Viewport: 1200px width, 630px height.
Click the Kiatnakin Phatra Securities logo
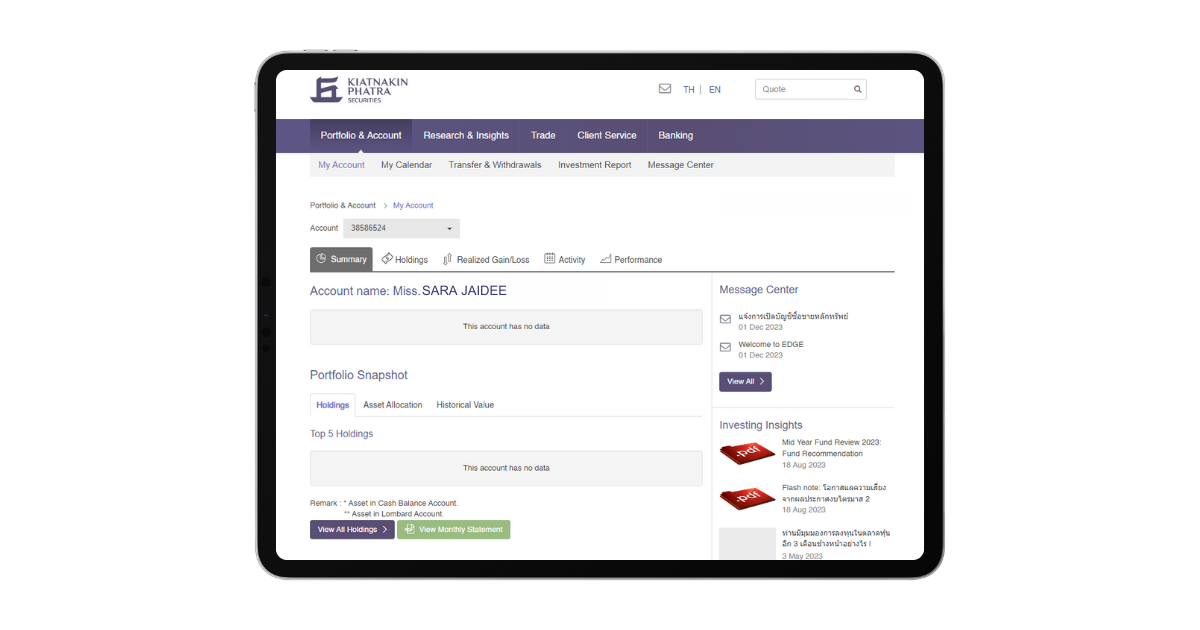tap(358, 90)
